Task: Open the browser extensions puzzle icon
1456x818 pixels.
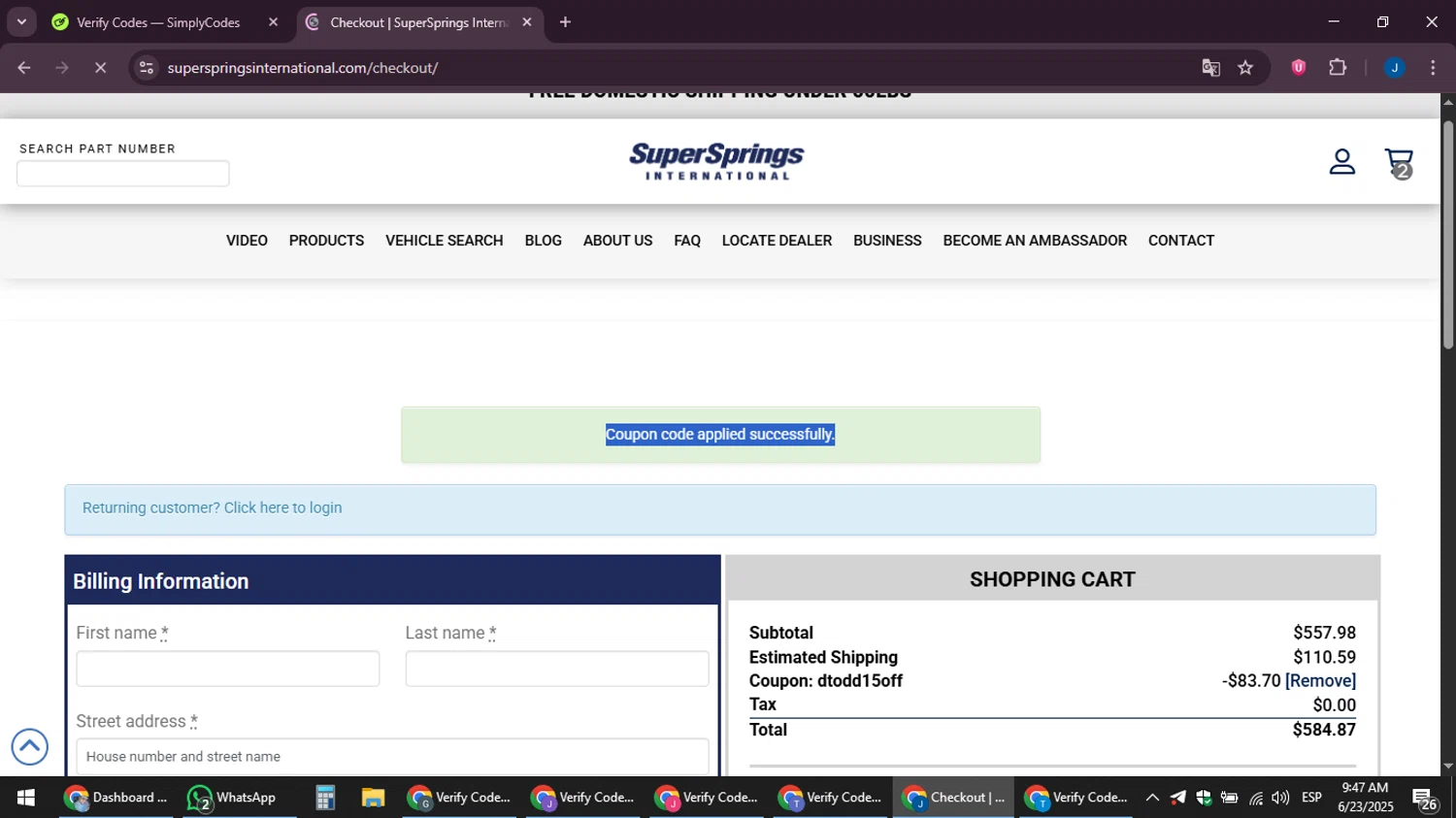Action: (1338, 67)
